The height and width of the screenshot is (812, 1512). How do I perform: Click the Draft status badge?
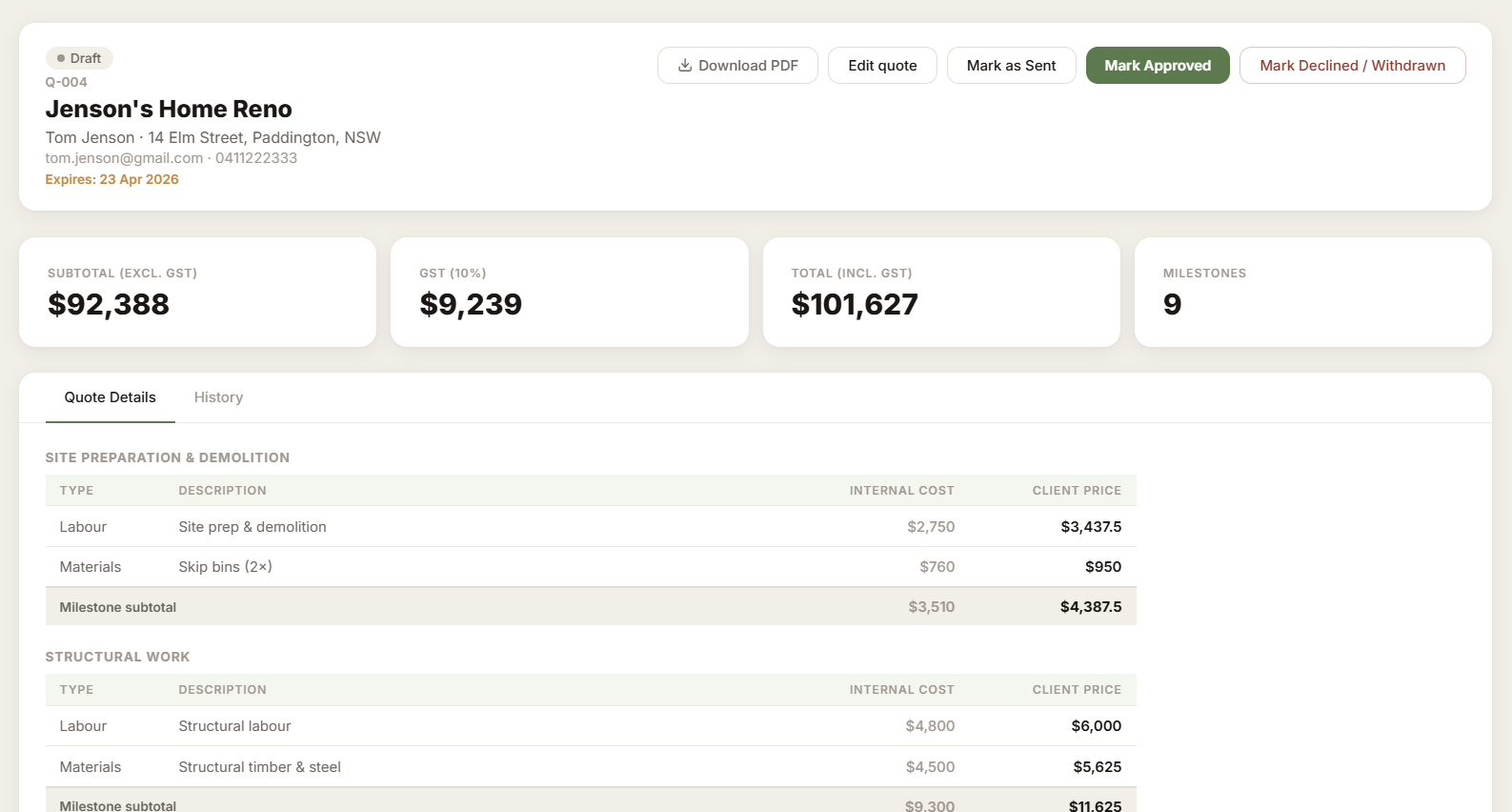coord(79,58)
